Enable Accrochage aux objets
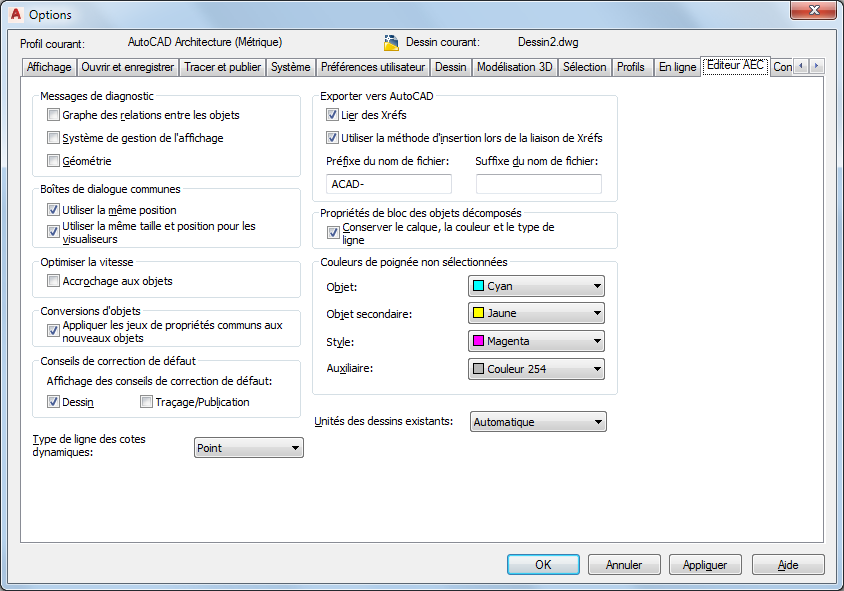The width and height of the screenshot is (844, 591). tap(53, 280)
